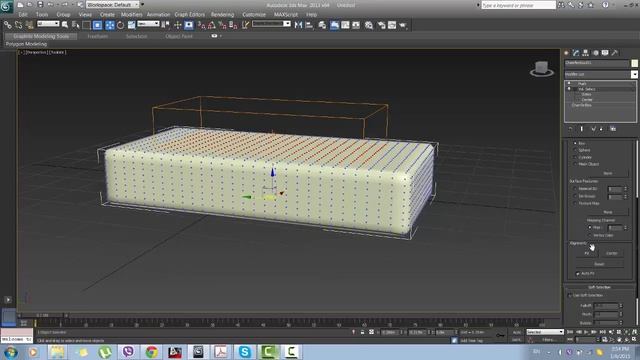Open the Rendering menu

pyautogui.click(x=222, y=14)
